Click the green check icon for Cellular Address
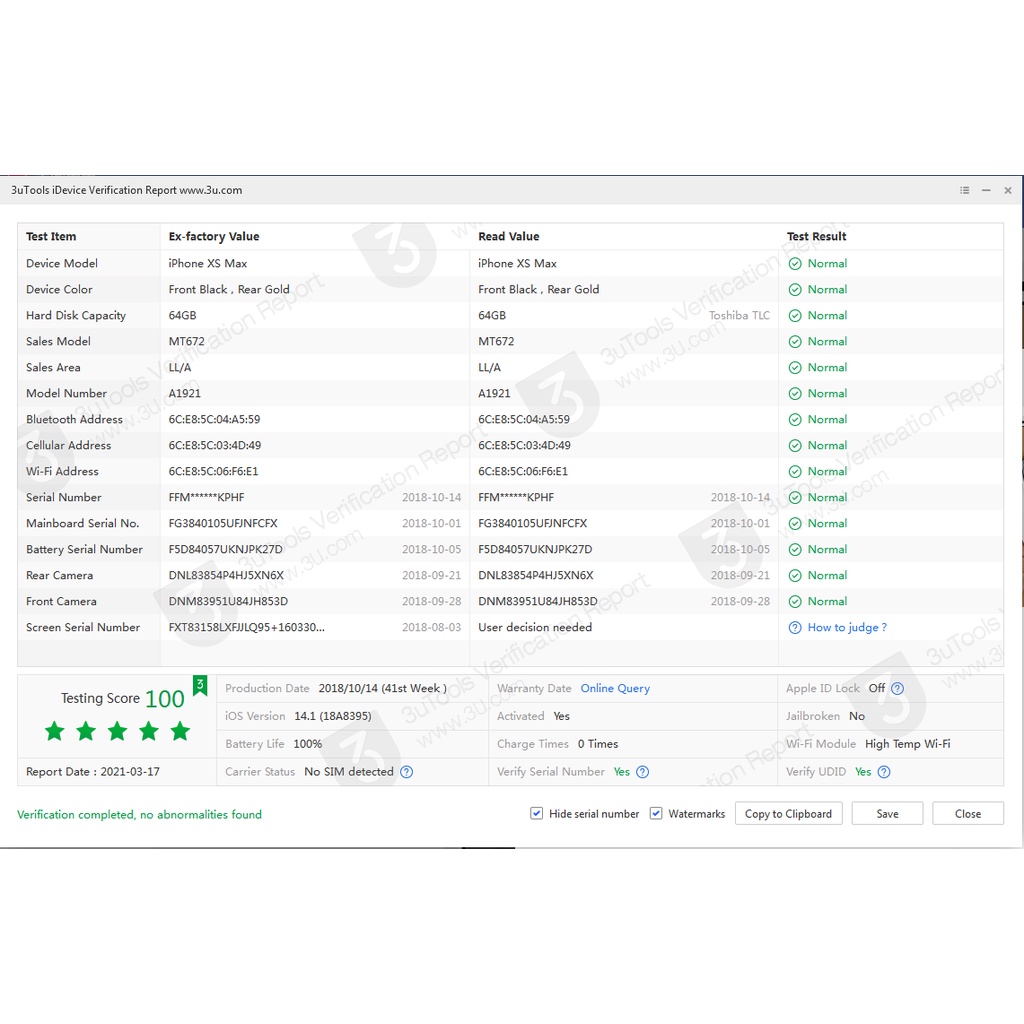 click(795, 445)
